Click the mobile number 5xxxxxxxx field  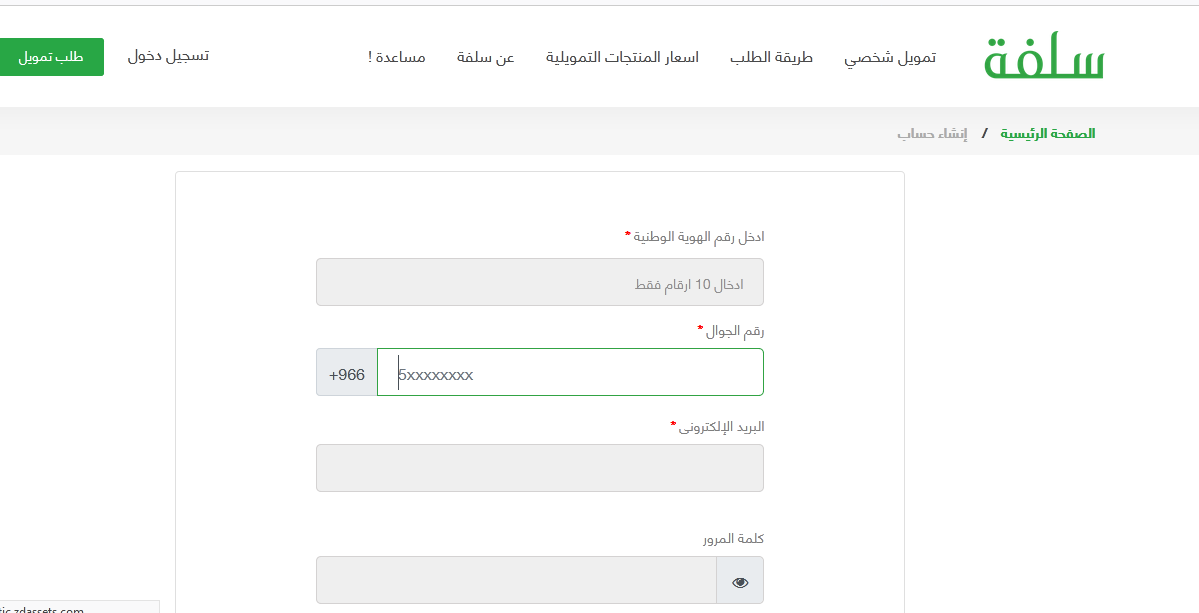[x=570, y=372]
